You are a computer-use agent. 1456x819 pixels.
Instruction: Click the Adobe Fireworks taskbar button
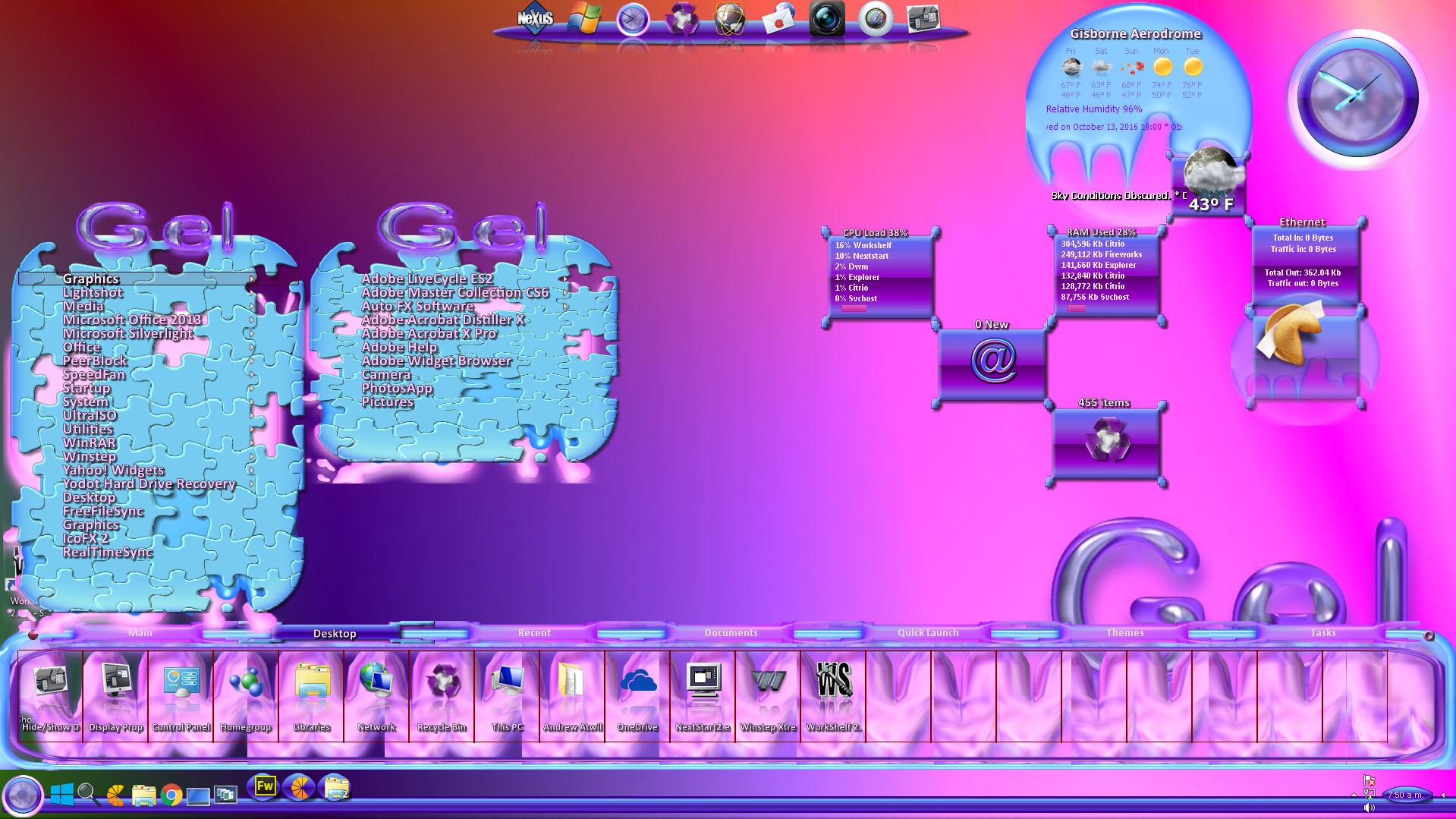click(264, 787)
